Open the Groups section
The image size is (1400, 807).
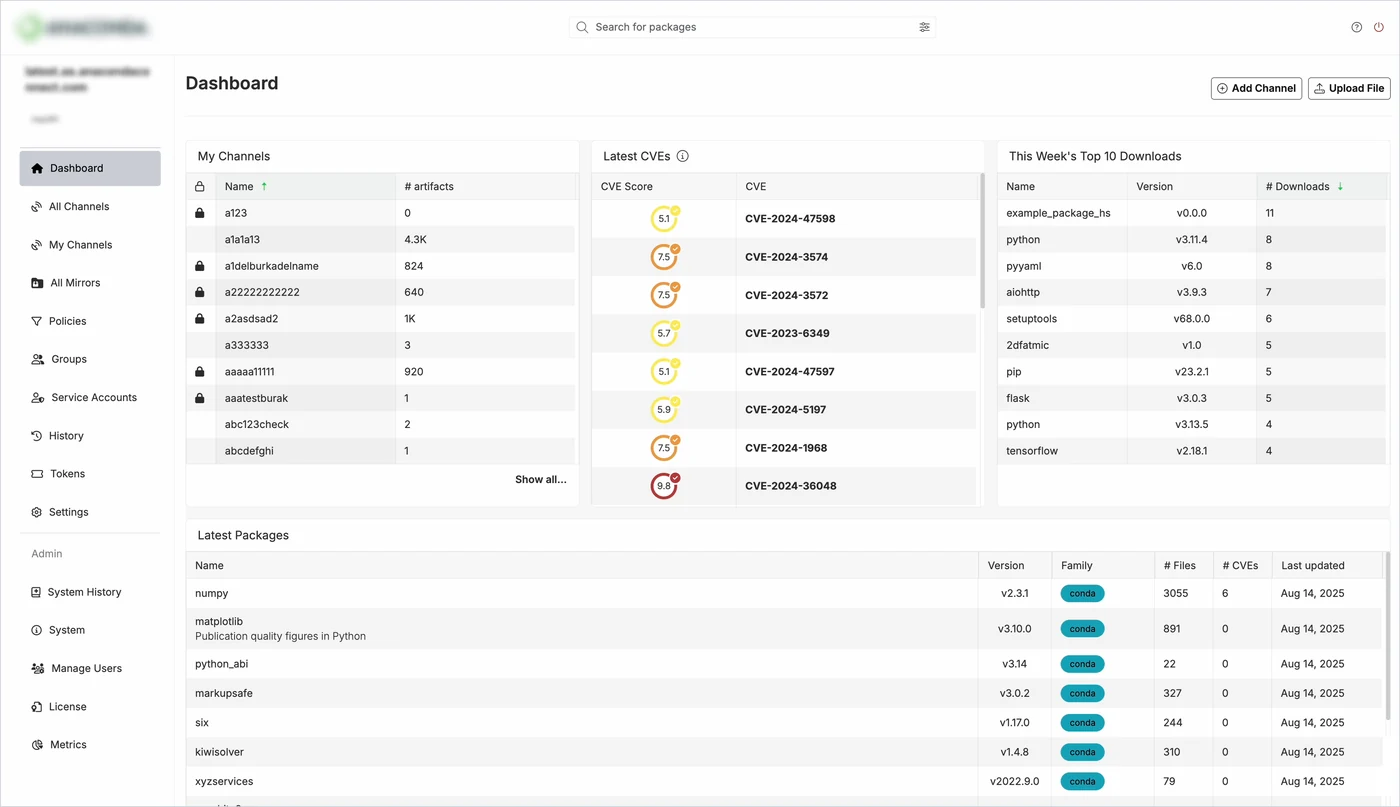click(90, 359)
